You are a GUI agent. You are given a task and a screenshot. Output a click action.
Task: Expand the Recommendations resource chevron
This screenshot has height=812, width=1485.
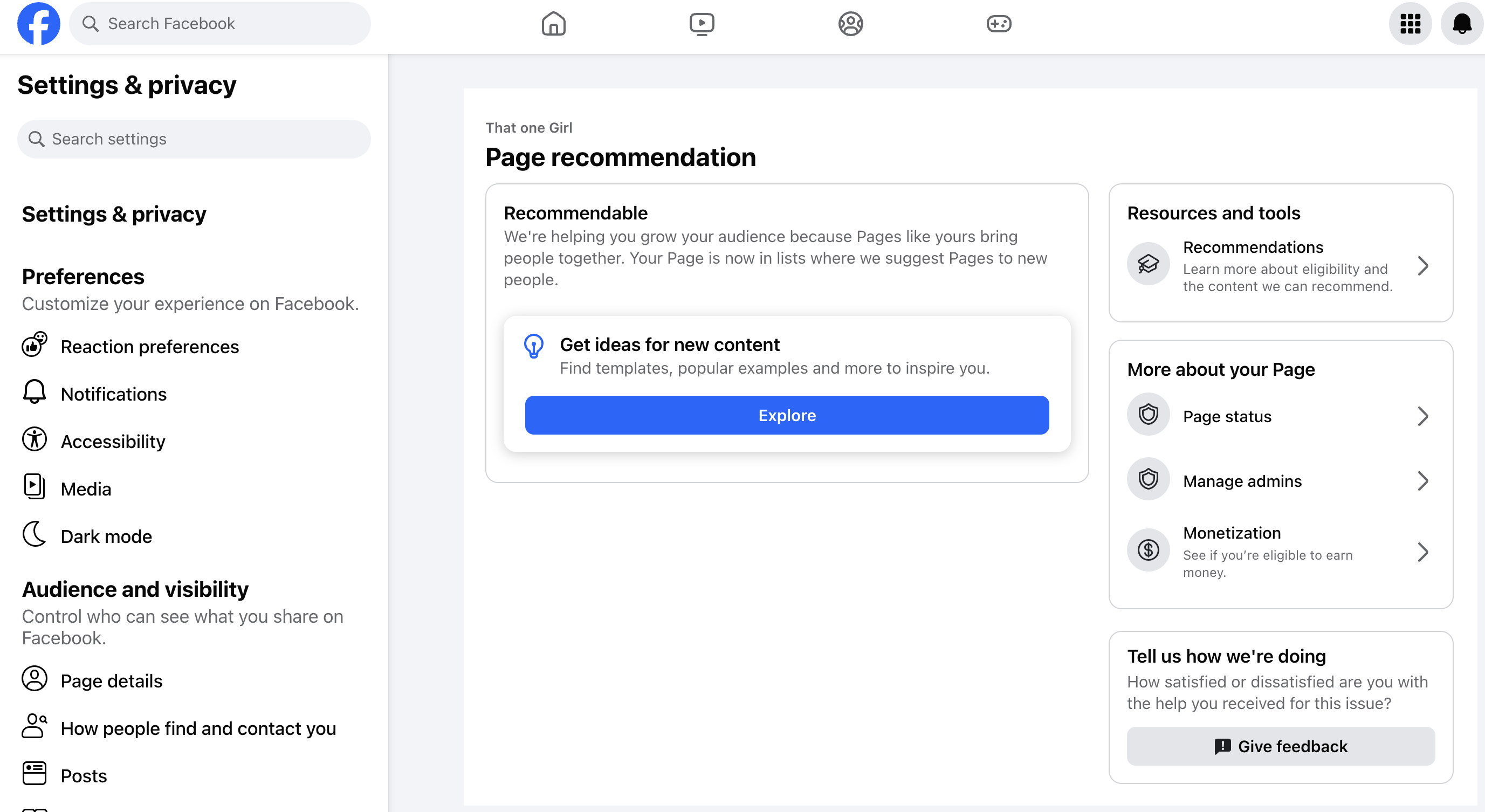point(1423,266)
